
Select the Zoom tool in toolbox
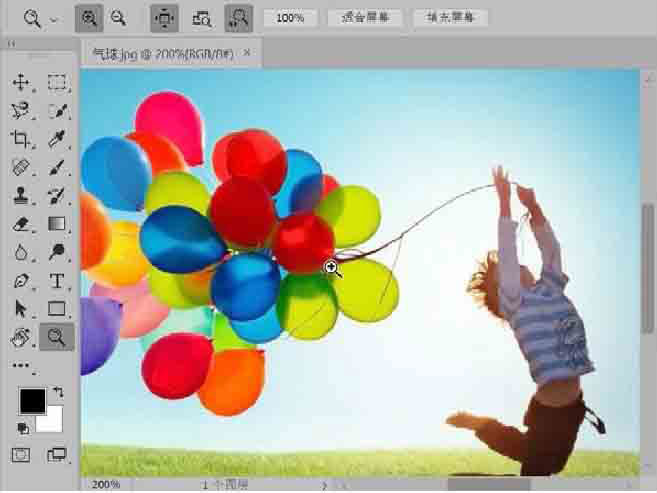click(57, 337)
